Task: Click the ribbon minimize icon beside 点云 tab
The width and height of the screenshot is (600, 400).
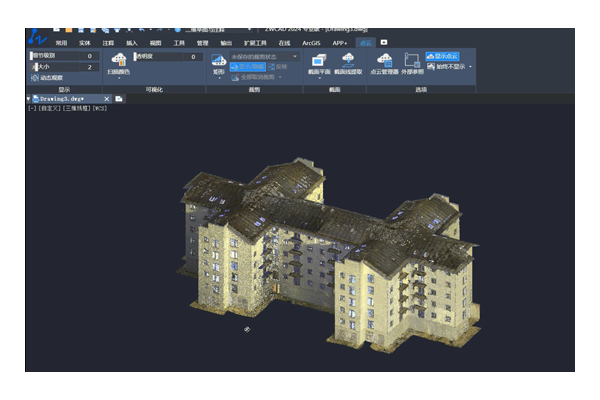Action: click(384, 42)
